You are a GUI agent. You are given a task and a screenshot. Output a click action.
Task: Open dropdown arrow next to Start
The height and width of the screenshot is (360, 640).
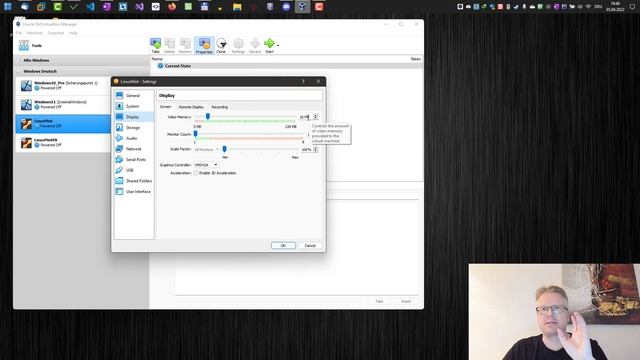(x=278, y=45)
